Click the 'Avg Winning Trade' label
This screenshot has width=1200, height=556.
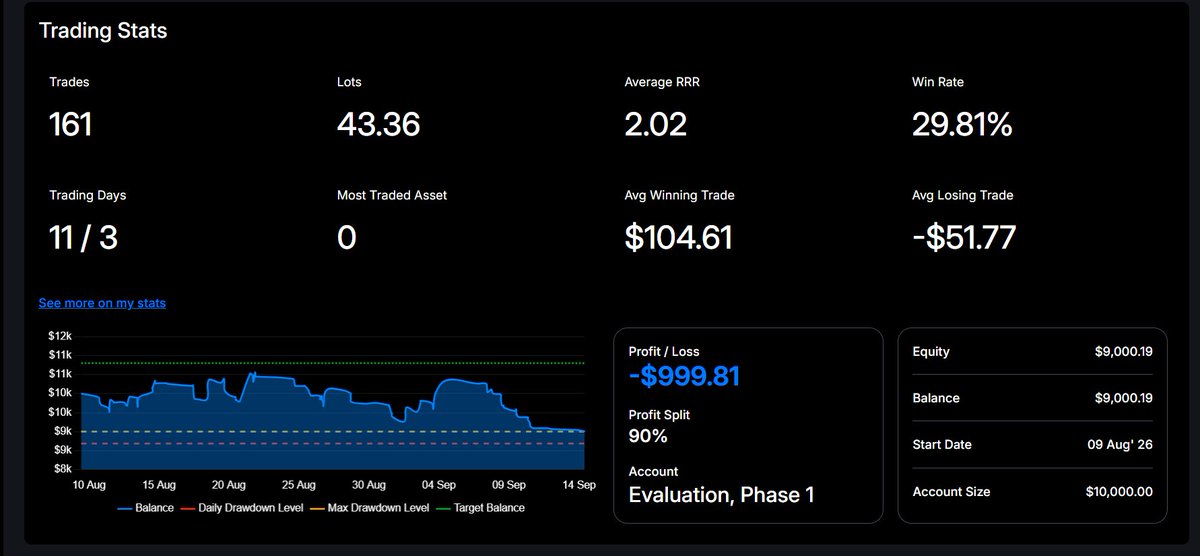(x=679, y=195)
